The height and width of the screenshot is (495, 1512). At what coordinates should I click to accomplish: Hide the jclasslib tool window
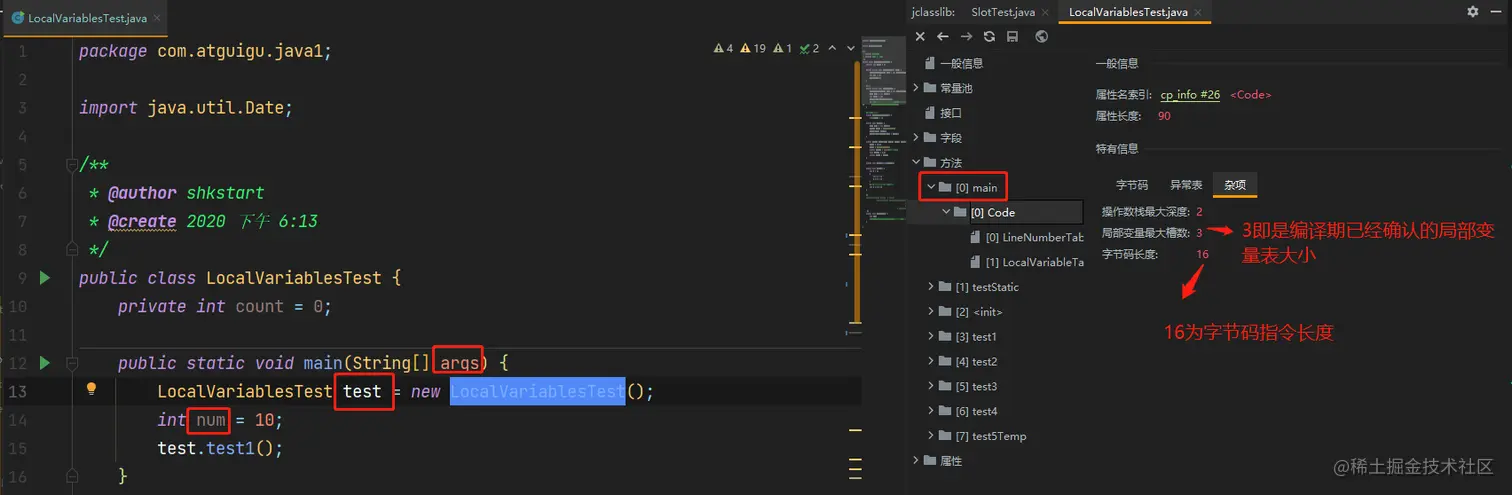(1495, 12)
